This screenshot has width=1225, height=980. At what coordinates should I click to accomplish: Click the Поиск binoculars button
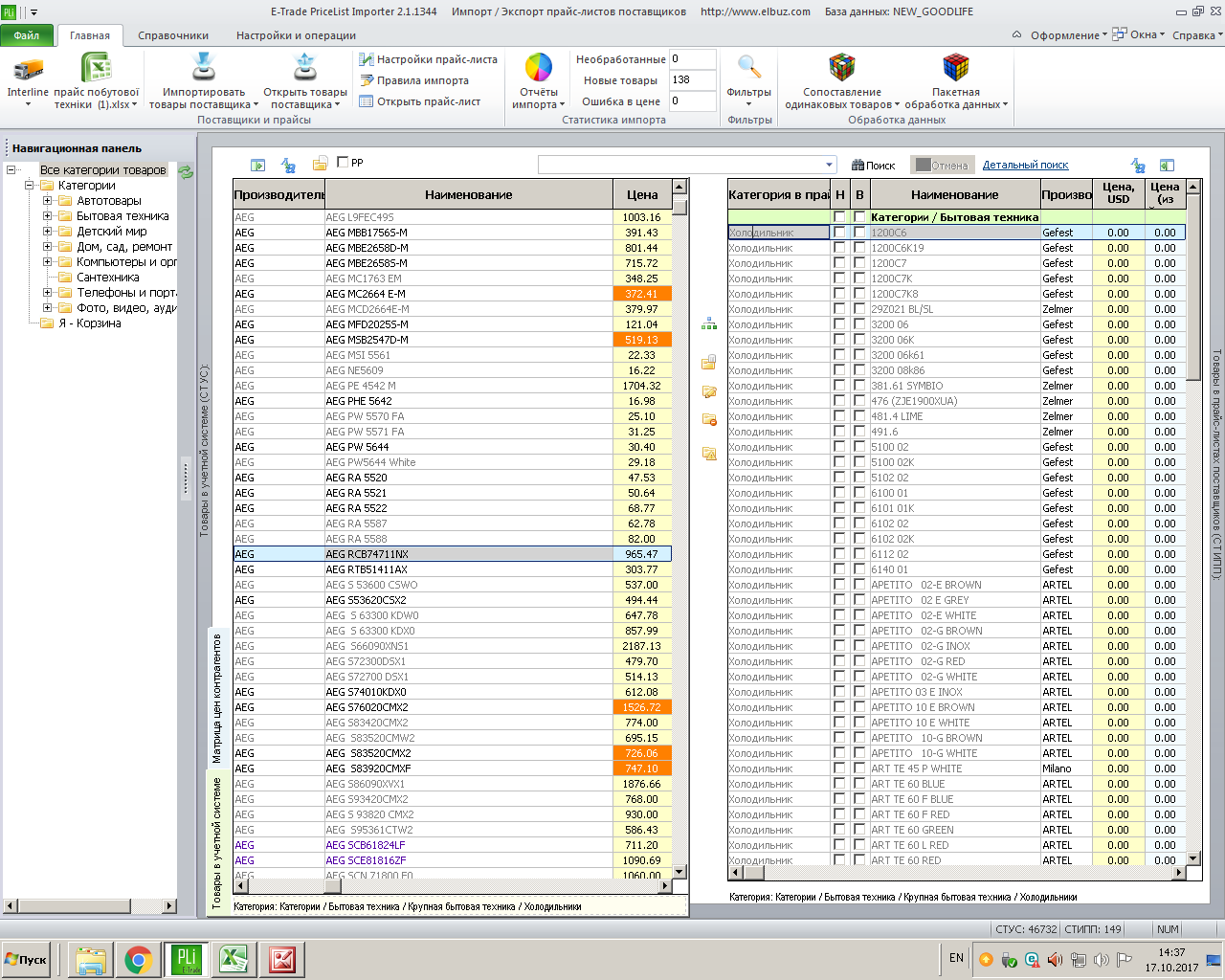(x=874, y=165)
